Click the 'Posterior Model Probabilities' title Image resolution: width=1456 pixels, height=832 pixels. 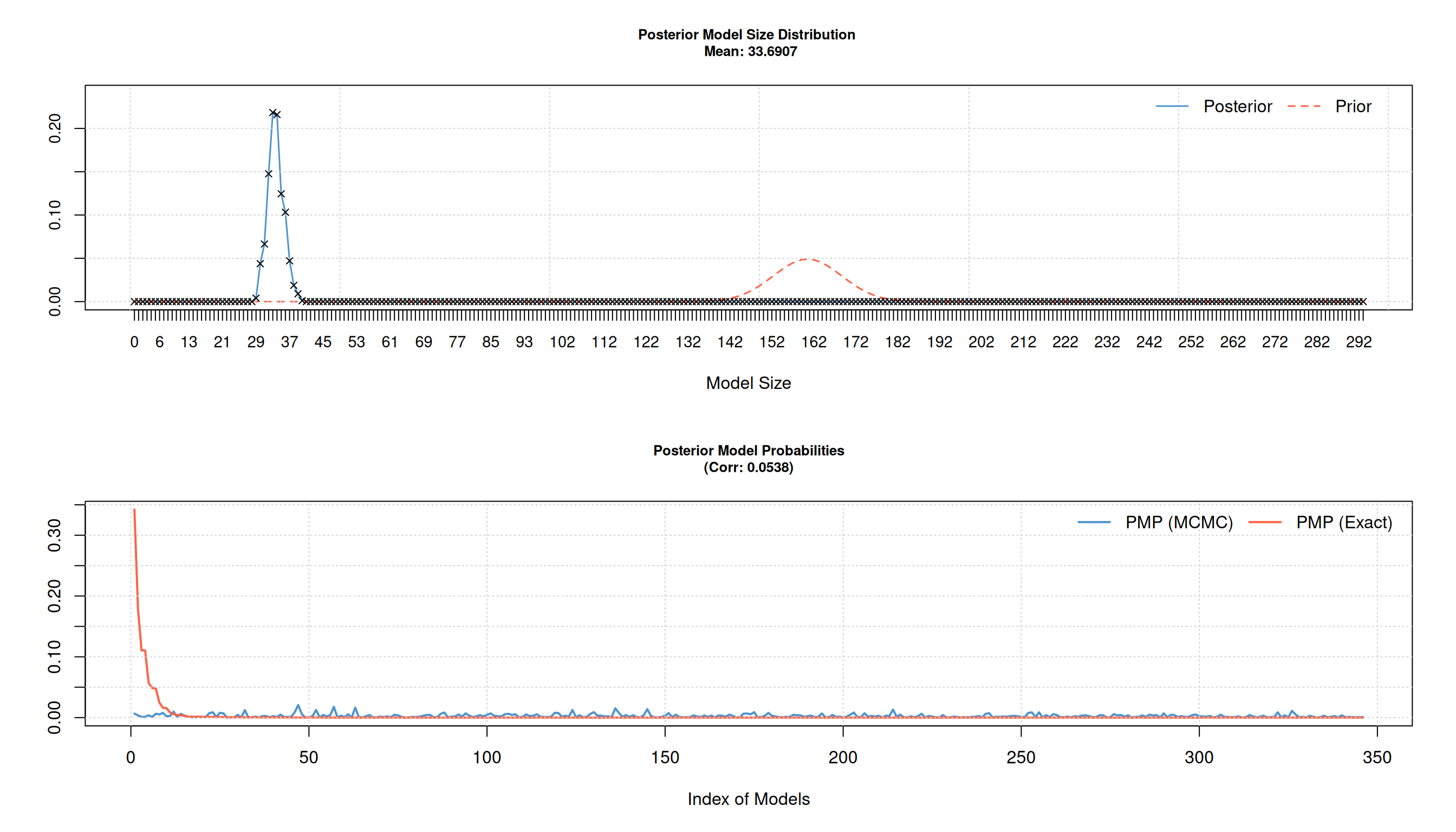(x=748, y=450)
